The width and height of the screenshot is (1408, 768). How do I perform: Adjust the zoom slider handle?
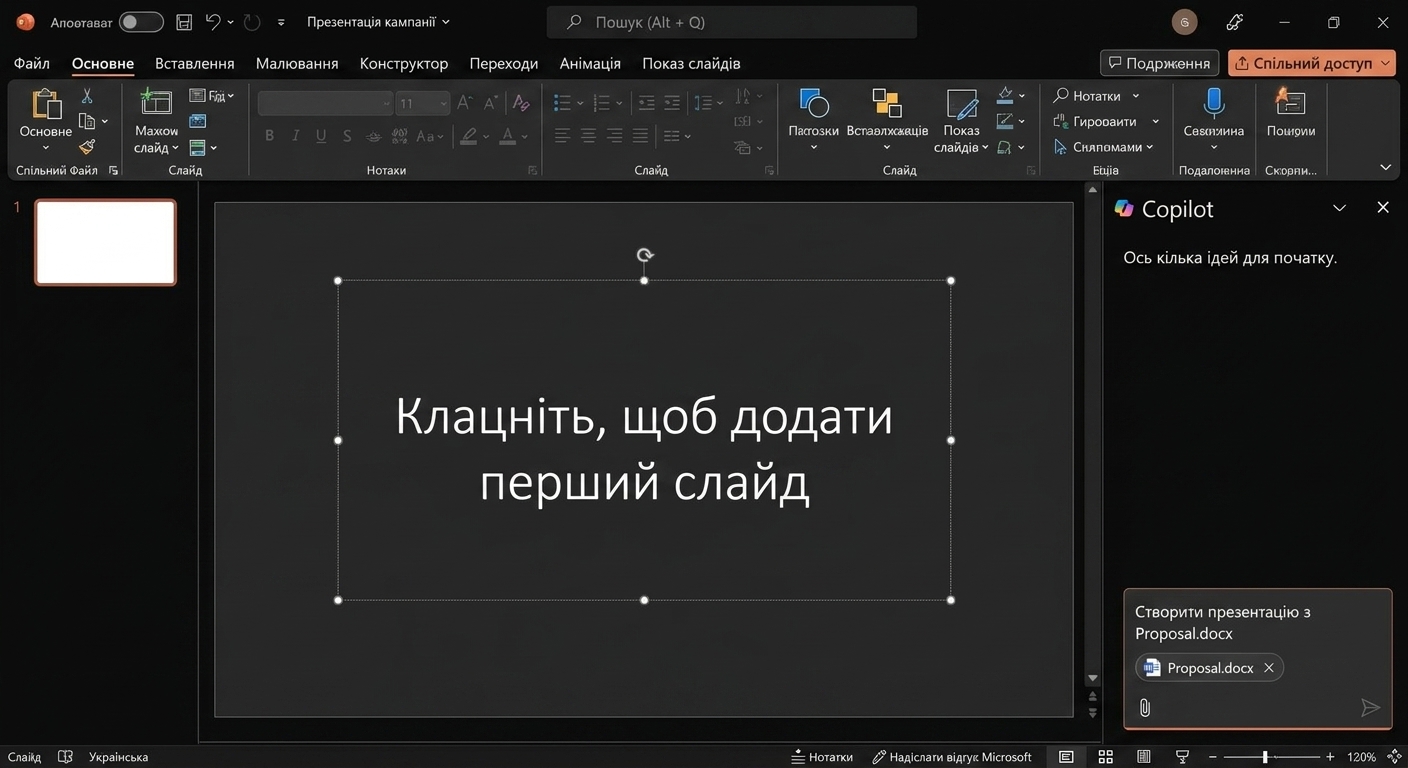point(1265,757)
